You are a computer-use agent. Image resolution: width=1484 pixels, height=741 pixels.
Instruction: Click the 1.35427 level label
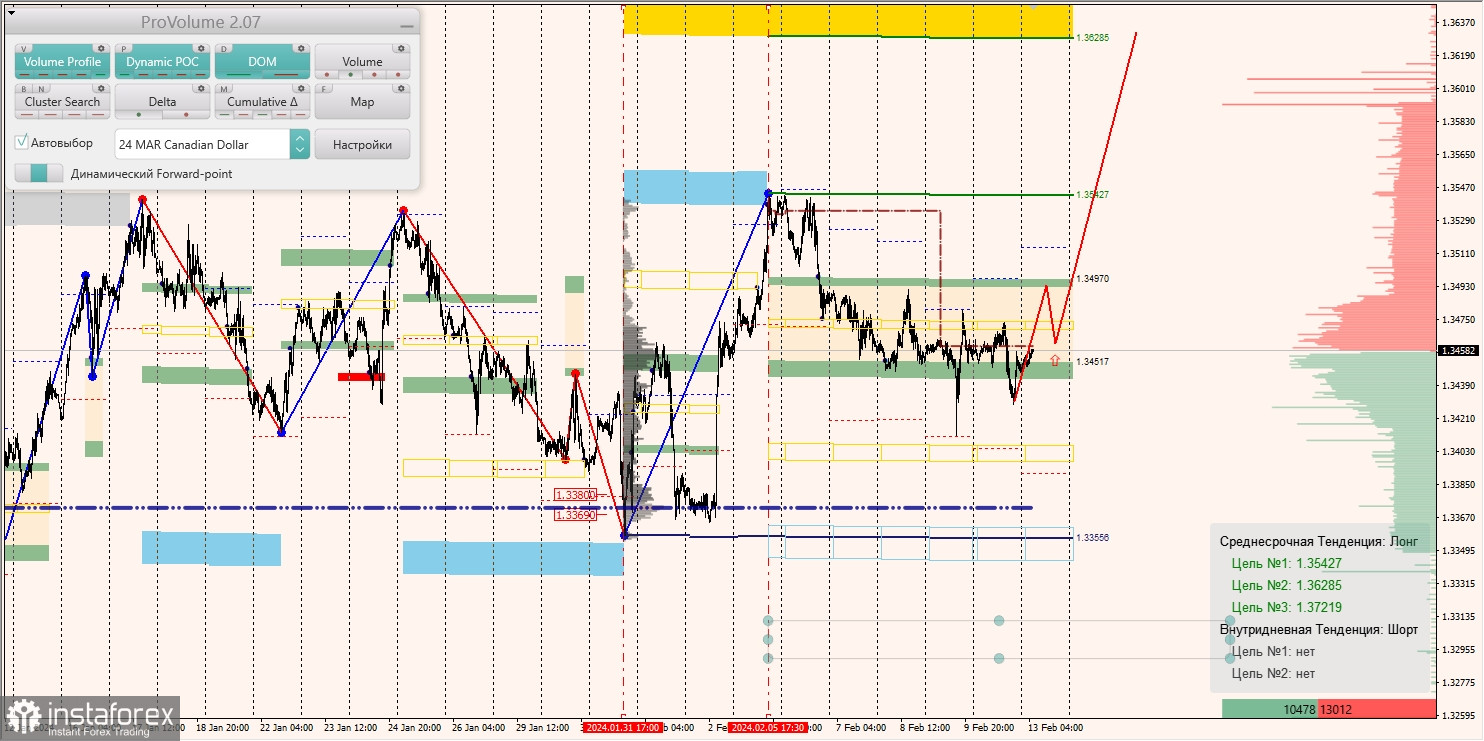(x=1092, y=194)
